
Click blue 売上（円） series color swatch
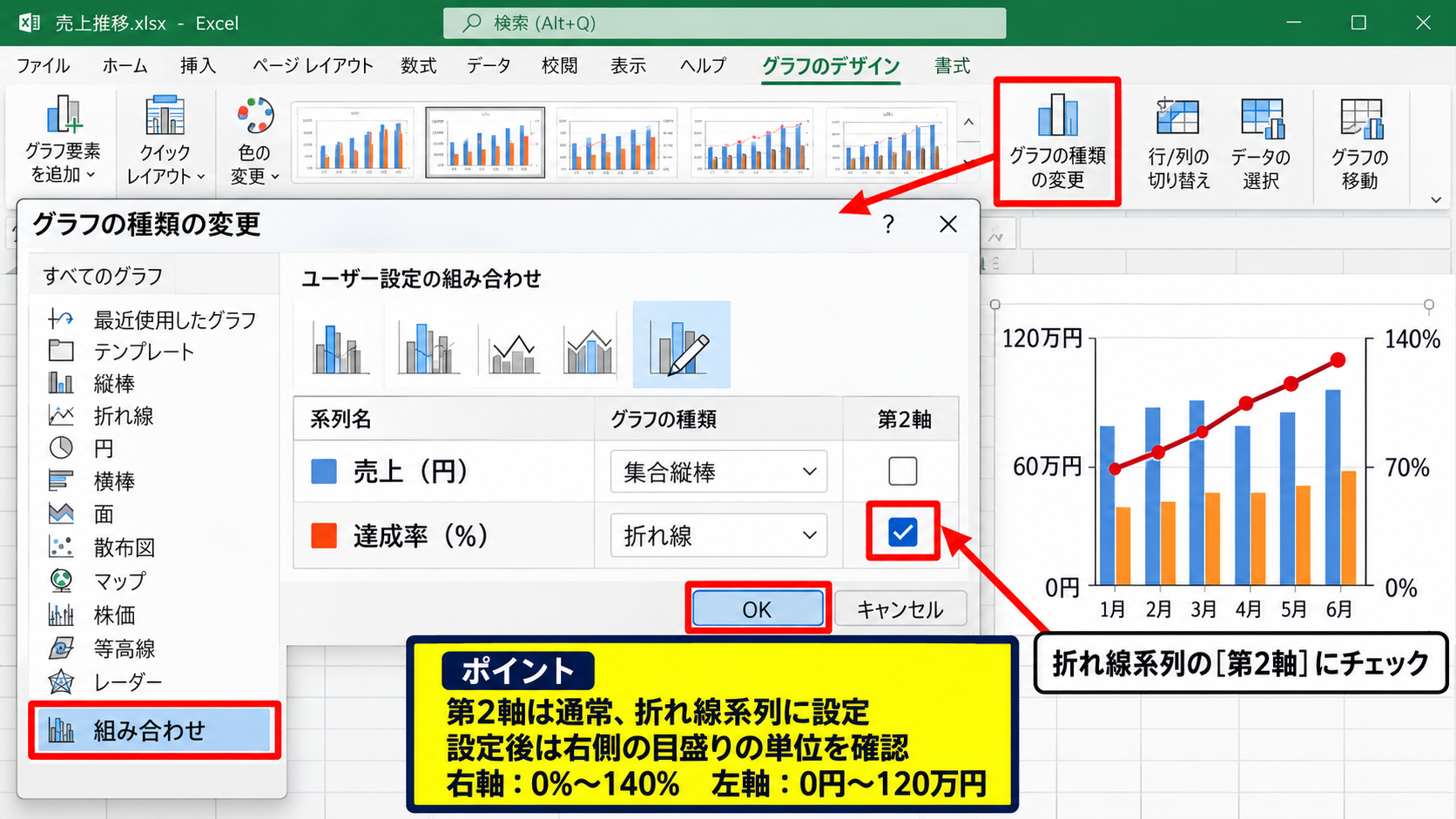point(324,472)
